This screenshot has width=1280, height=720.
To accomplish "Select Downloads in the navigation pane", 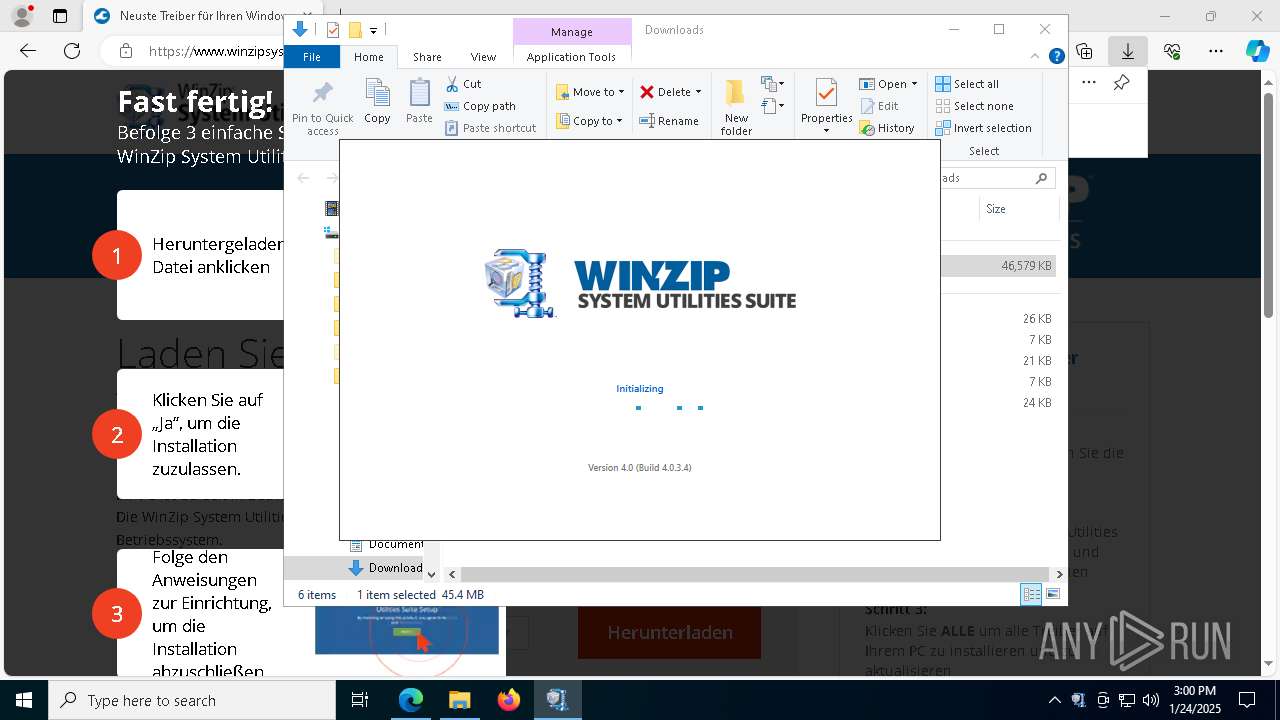I will click(x=385, y=568).
